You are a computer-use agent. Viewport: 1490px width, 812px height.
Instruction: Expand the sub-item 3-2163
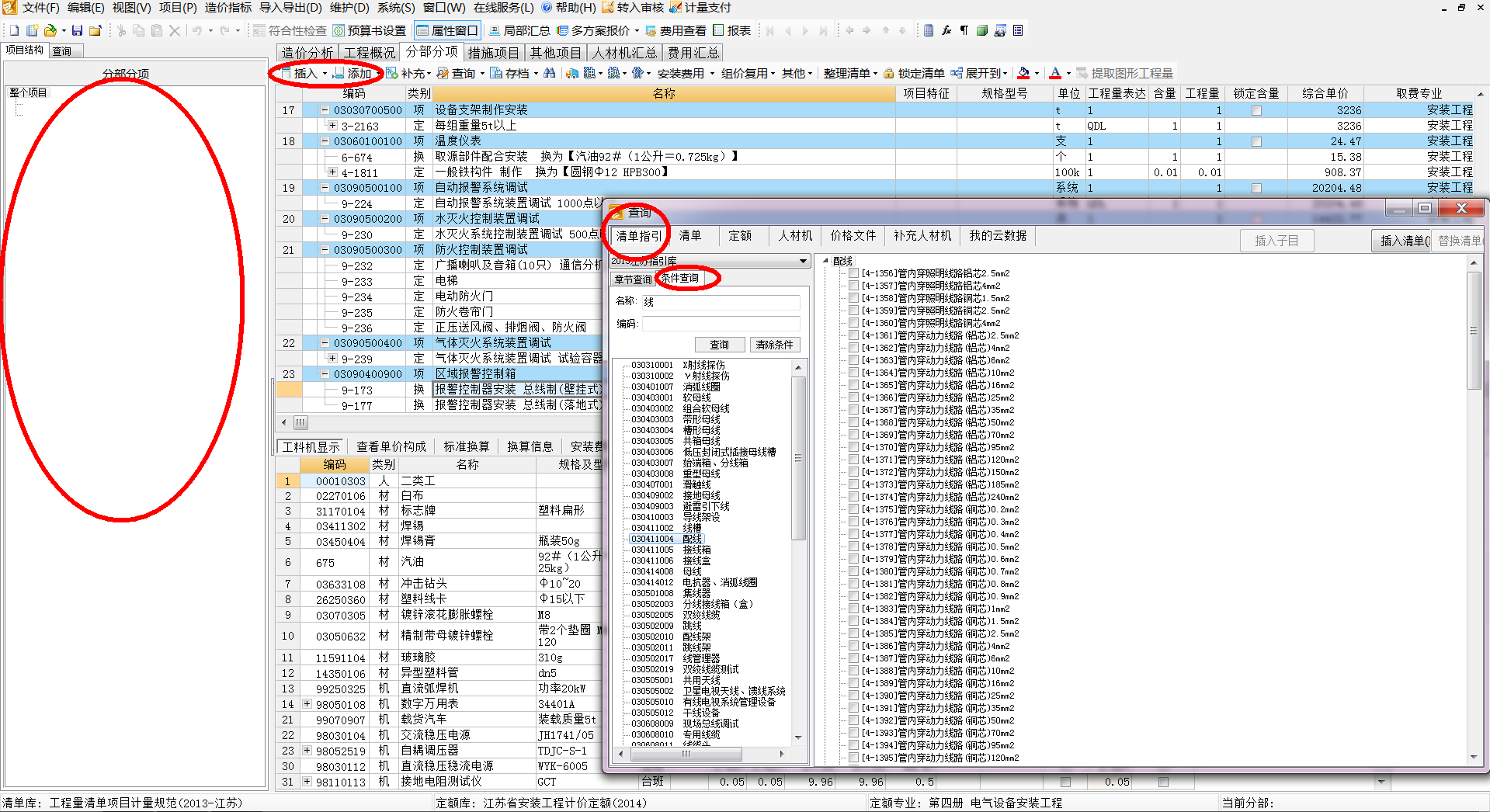[x=332, y=126]
